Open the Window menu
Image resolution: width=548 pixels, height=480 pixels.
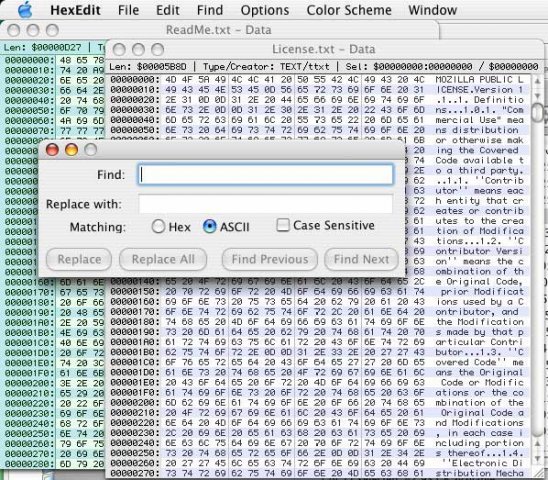click(433, 10)
